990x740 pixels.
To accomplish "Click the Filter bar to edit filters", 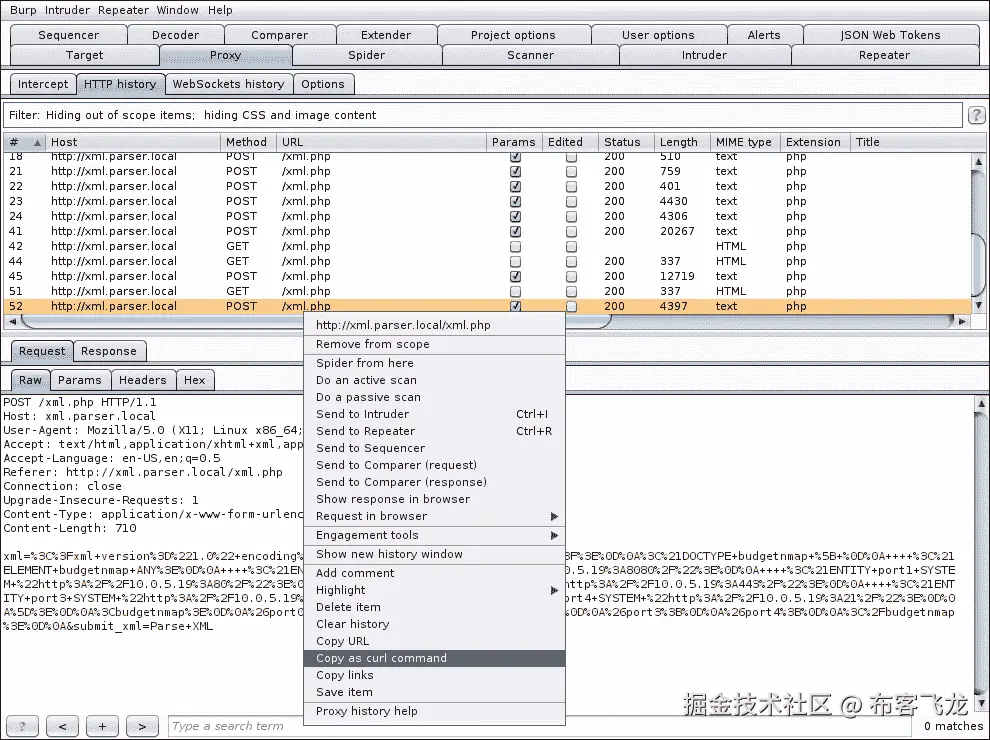I will (483, 115).
